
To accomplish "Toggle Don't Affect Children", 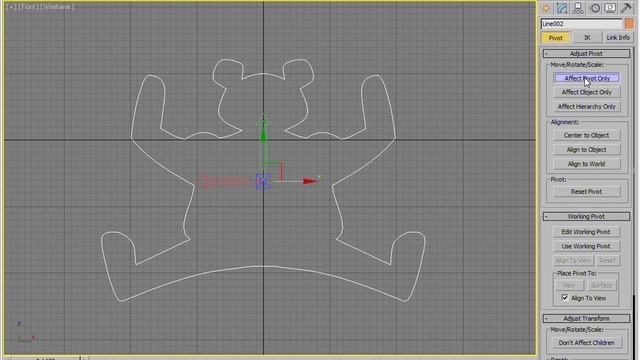I will point(587,343).
